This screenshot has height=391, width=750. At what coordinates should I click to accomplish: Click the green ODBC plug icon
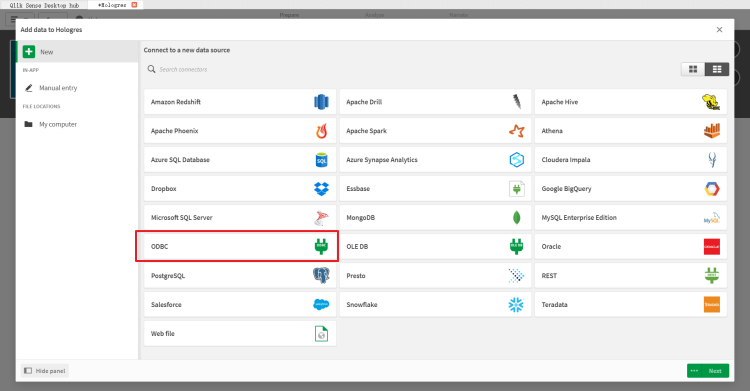point(321,246)
